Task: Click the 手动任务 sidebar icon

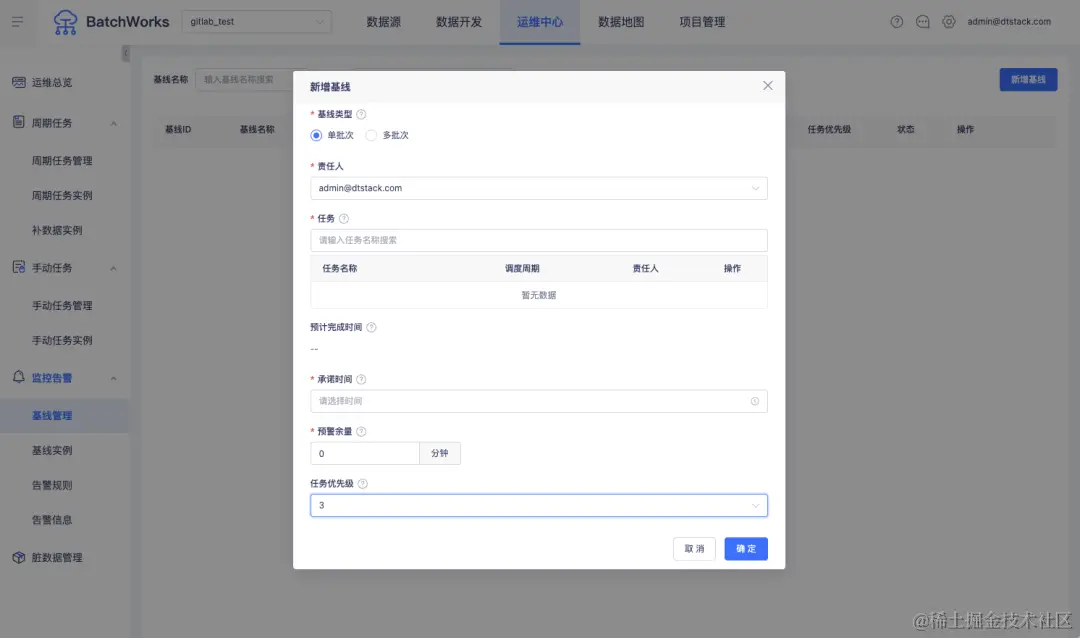Action: coord(19,267)
